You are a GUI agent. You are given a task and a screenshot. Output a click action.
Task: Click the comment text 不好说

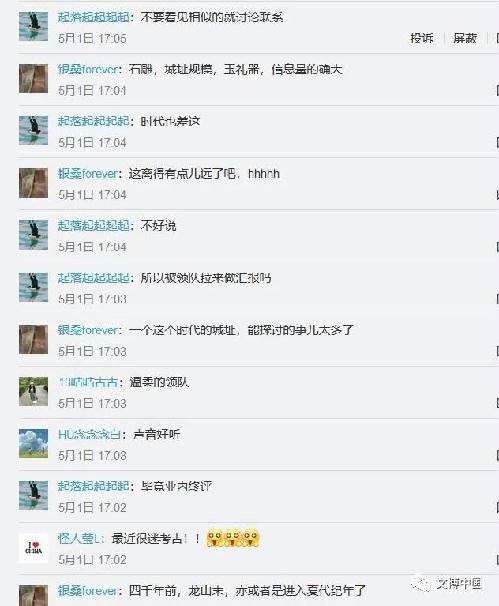click(158, 225)
